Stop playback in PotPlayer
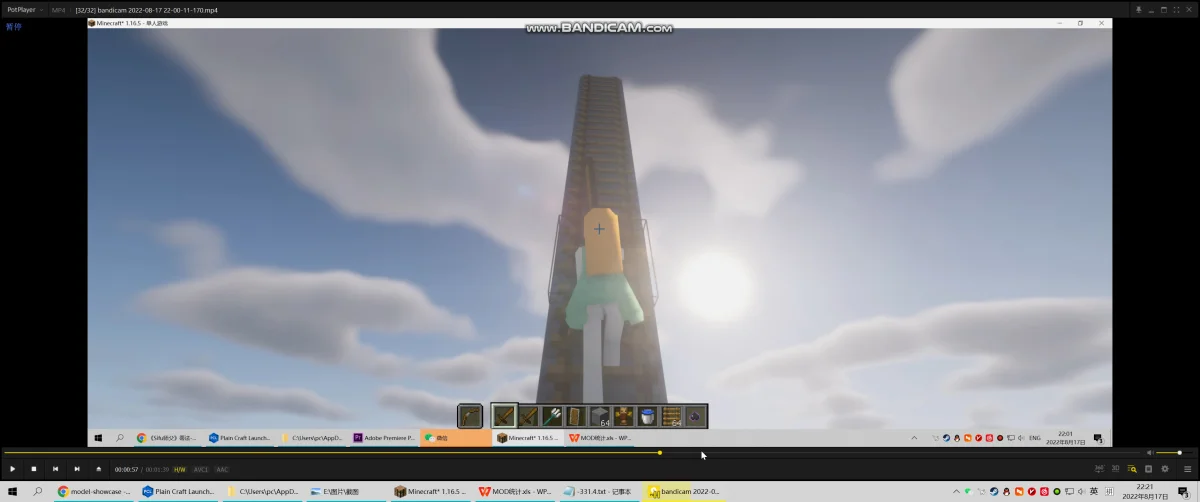The height and width of the screenshot is (502, 1200). pos(34,469)
